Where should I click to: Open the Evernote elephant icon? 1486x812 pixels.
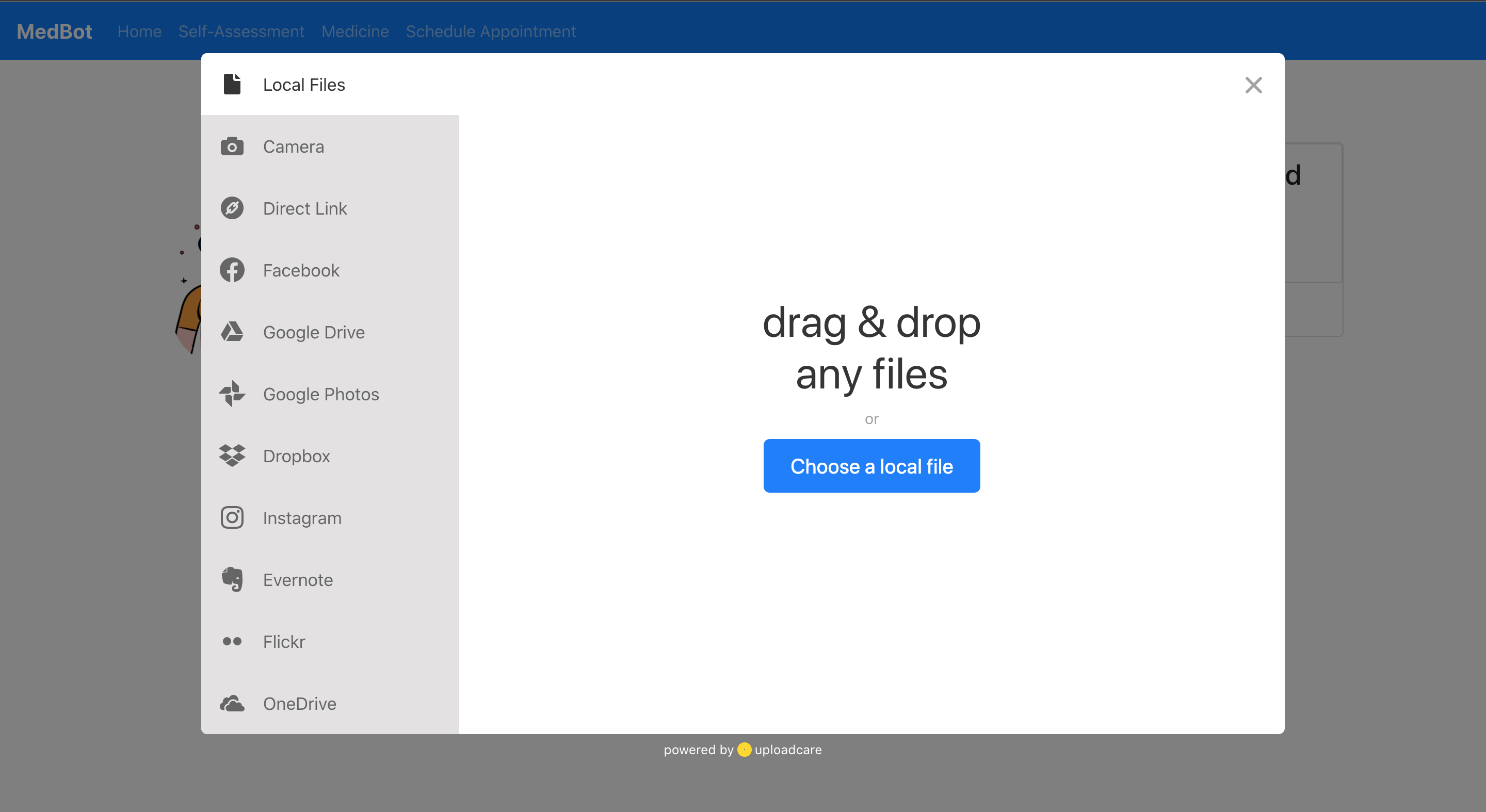[x=232, y=579]
